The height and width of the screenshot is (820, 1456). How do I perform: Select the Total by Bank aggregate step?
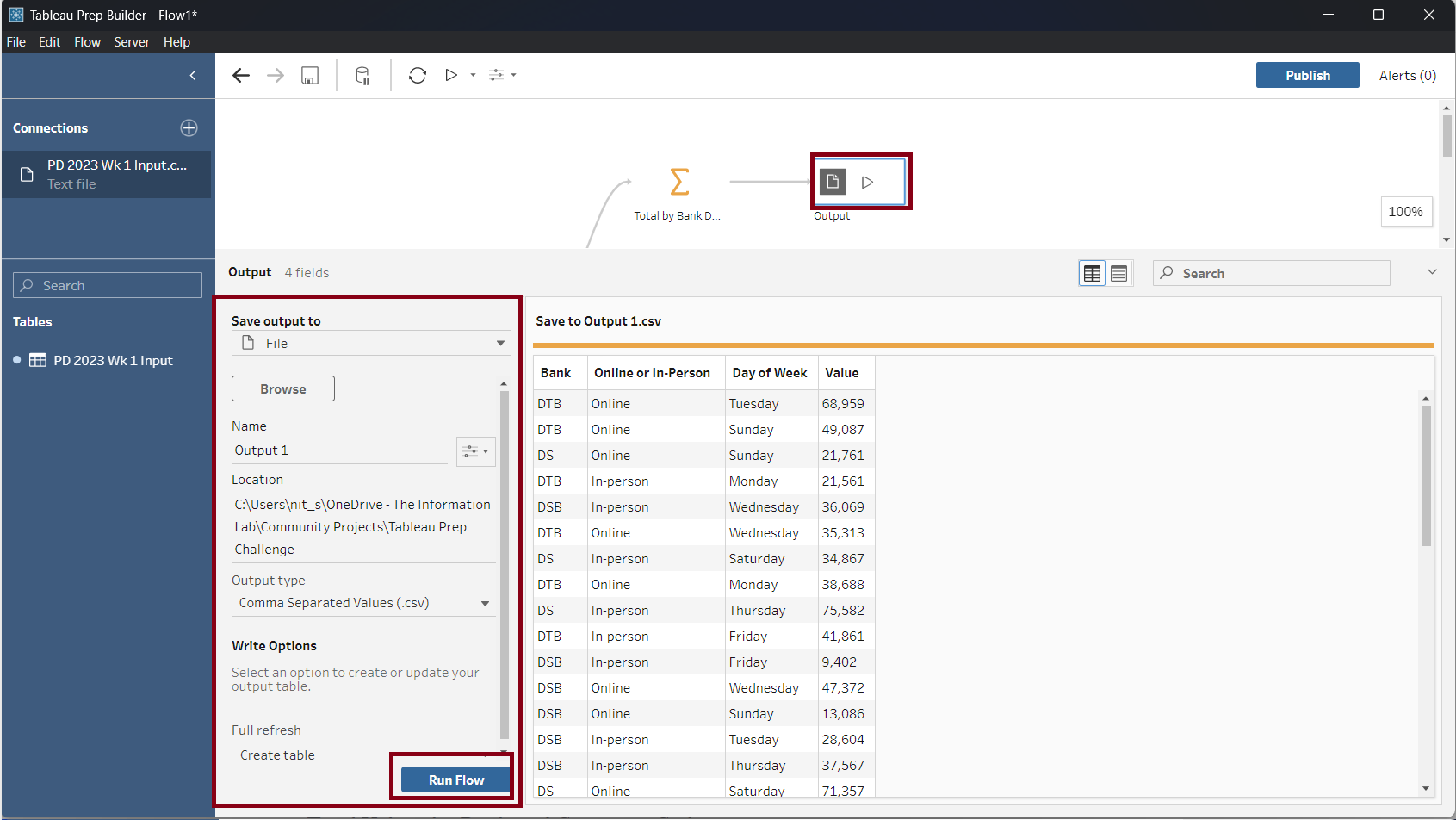(x=679, y=182)
